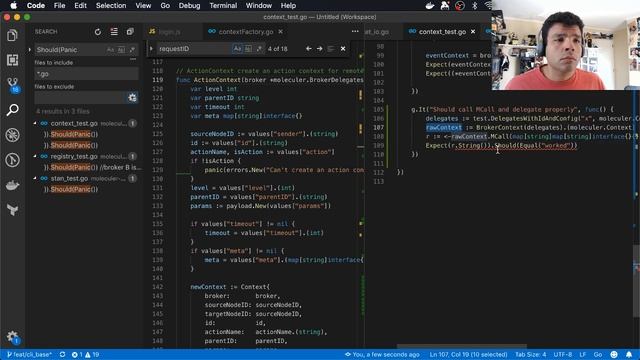640x360 pixels.
Task: Close the find widget
Action: click(343, 49)
